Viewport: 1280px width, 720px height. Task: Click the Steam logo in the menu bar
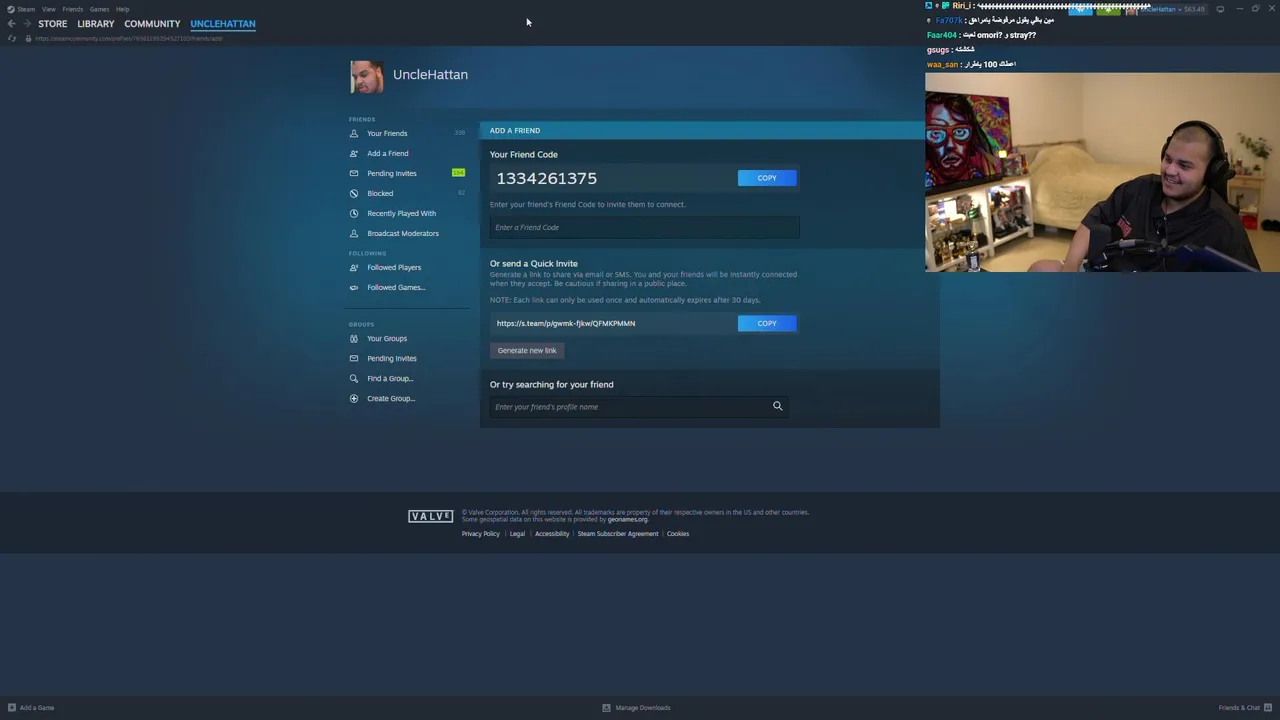[11, 9]
